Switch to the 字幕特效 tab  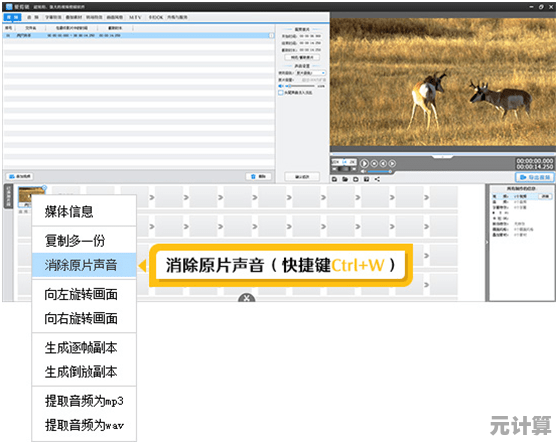pyautogui.click(x=53, y=17)
